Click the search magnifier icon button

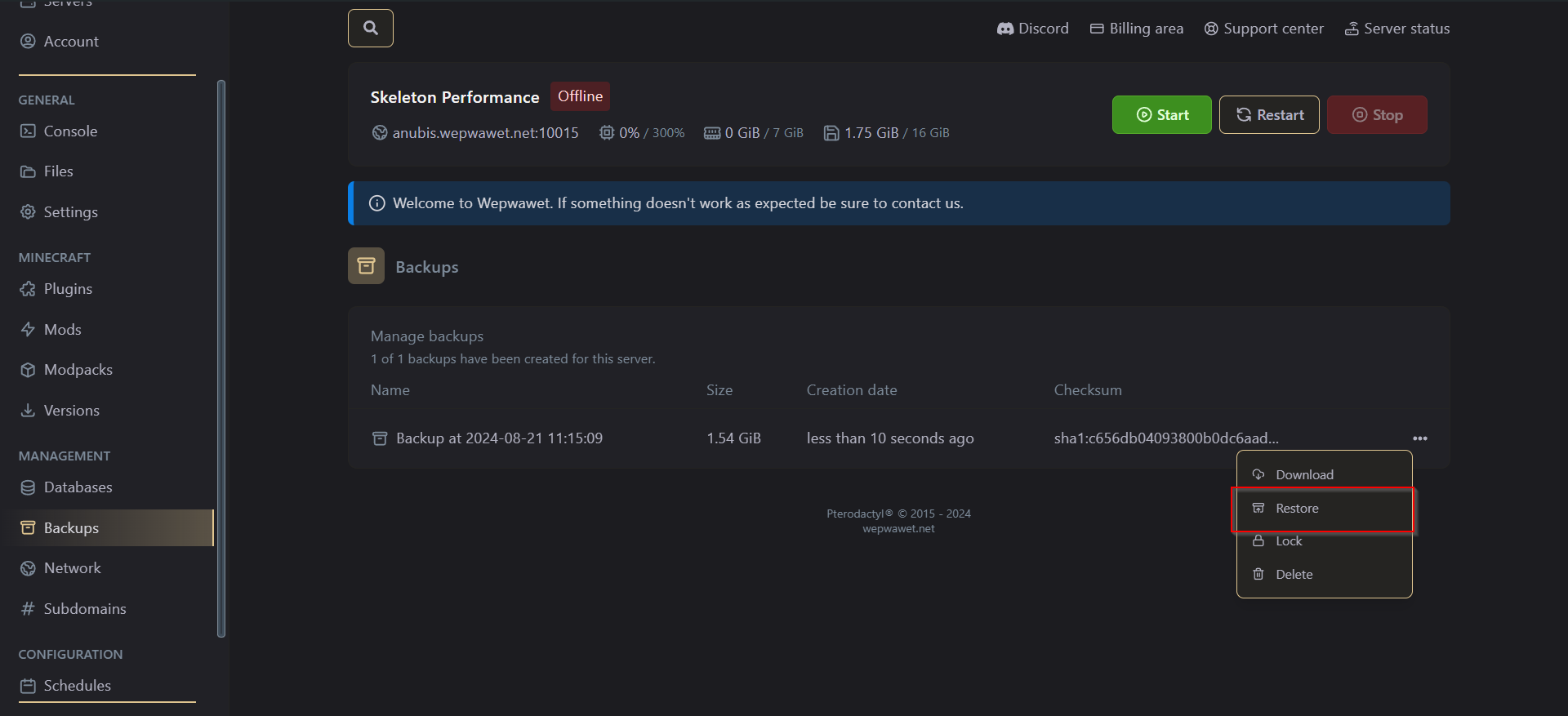tap(371, 29)
